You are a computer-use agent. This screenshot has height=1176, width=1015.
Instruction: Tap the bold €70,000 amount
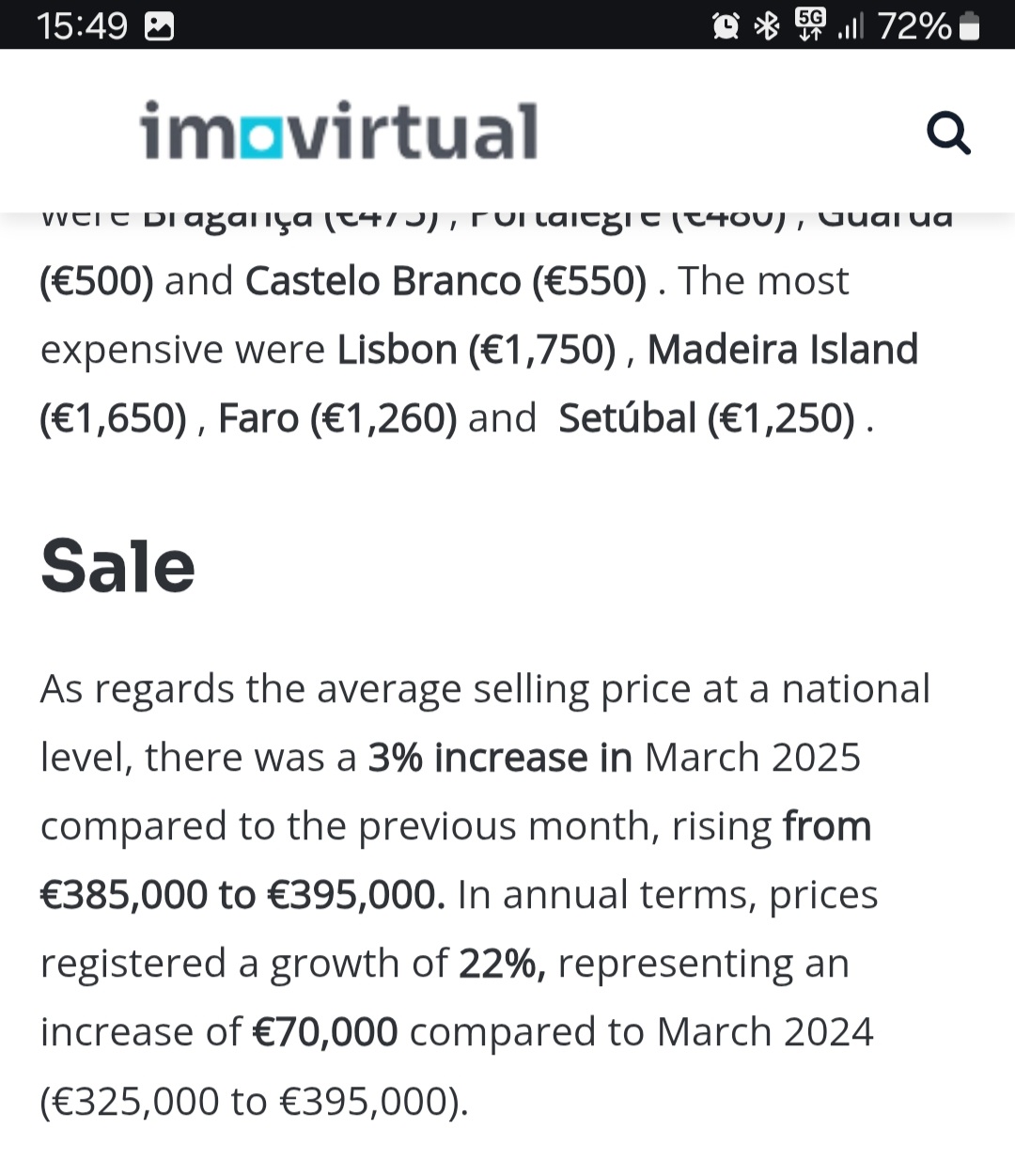click(325, 1032)
